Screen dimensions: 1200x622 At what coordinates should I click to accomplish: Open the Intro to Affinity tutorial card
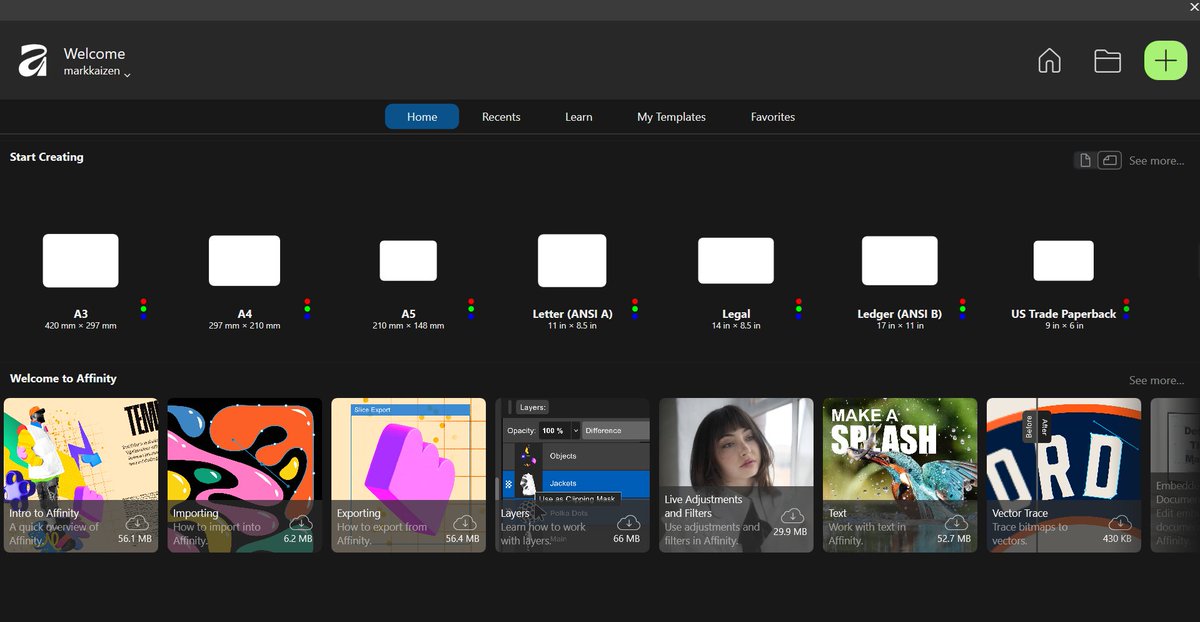(x=81, y=475)
